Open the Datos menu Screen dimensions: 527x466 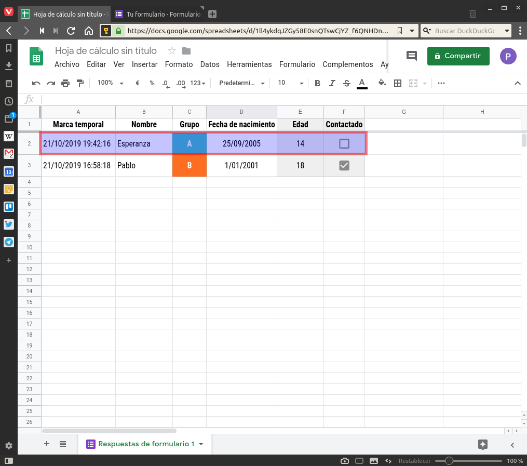tap(210, 64)
